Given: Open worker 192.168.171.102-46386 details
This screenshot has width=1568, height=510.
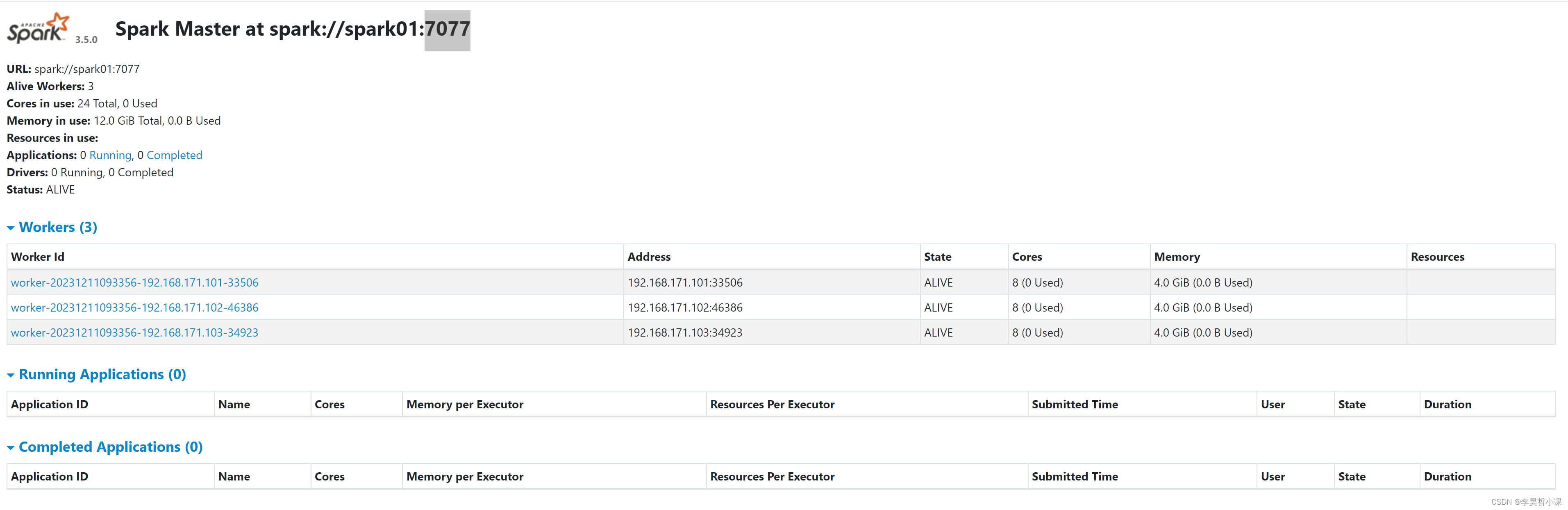Looking at the screenshot, I should 134,307.
